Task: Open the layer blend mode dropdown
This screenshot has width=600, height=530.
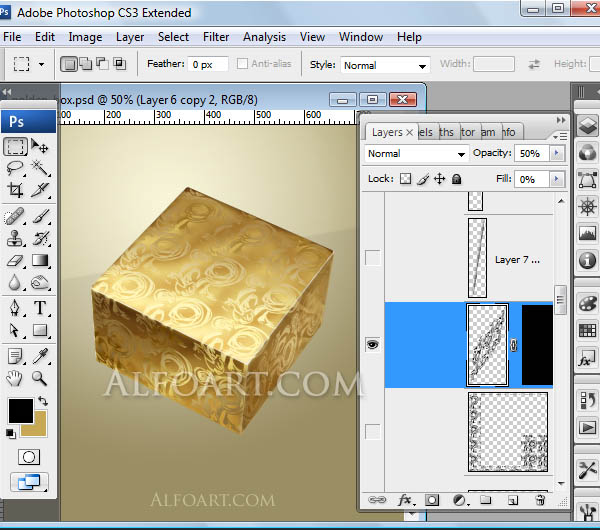Action: pyautogui.click(x=416, y=154)
